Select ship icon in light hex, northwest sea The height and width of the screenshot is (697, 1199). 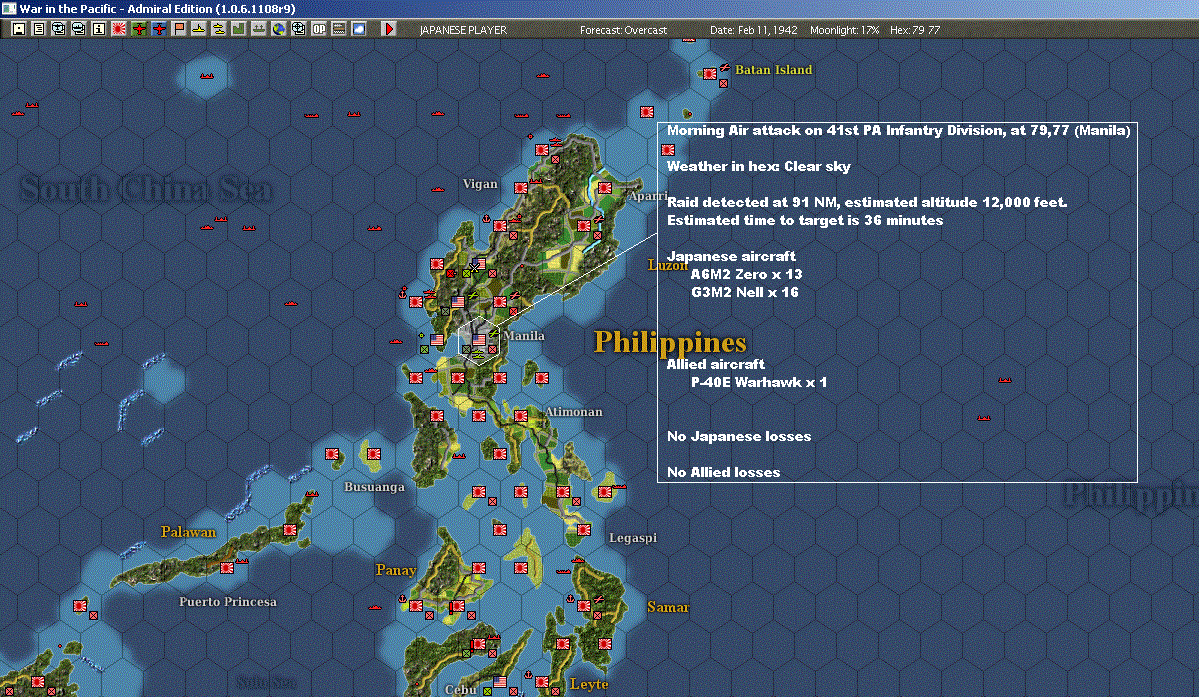tap(206, 76)
